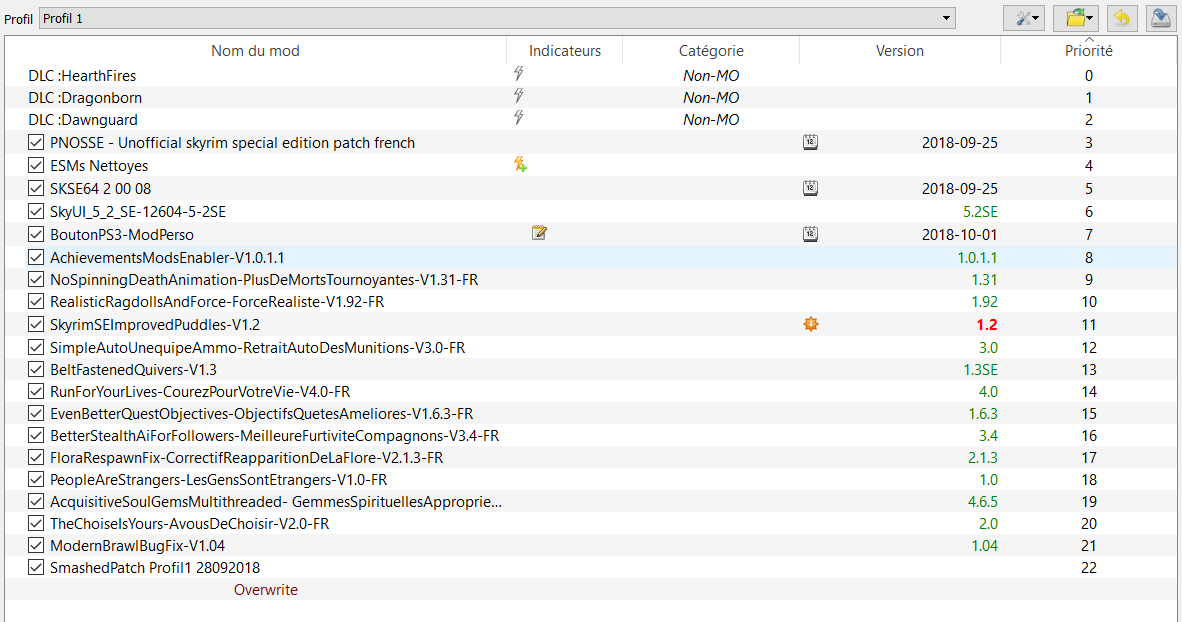The width and height of the screenshot is (1182, 622).
Task: Click Non-MO category of DLC :HearthFires
Action: coord(711,75)
